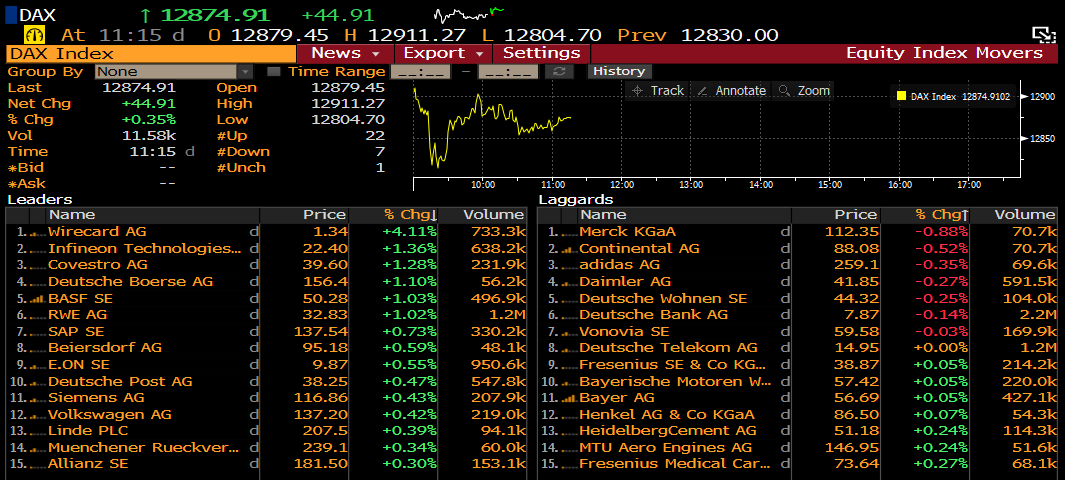Click the bar-chart icon beside Bayer AG
The width and height of the screenshot is (1065, 480).
569,398
